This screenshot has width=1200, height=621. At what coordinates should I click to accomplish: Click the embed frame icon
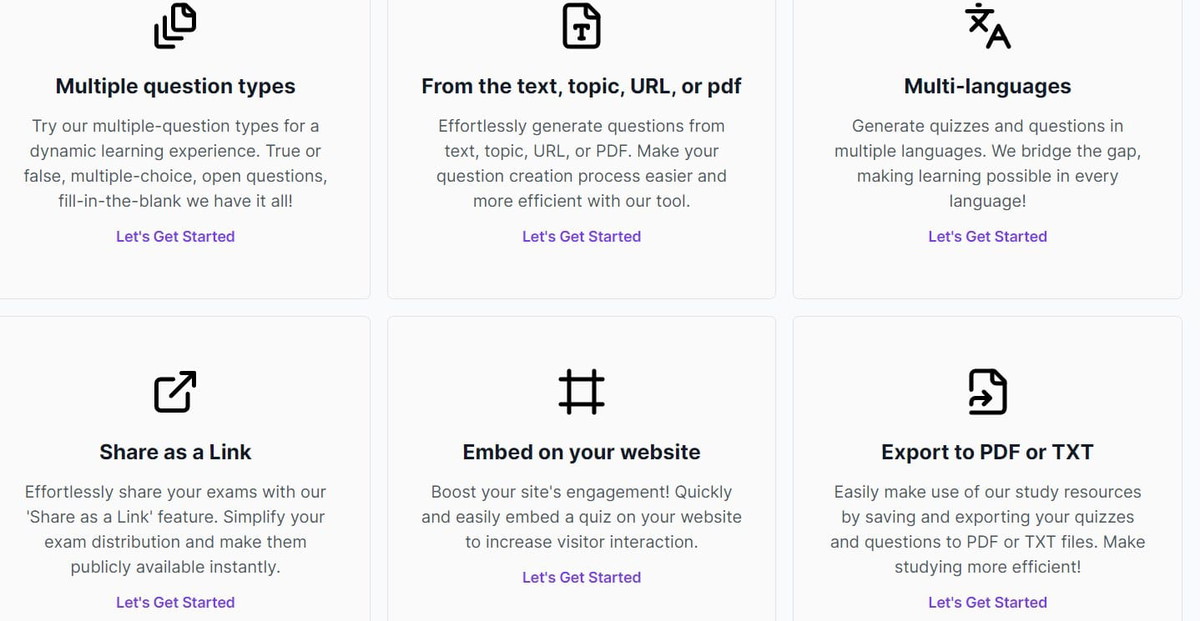point(581,391)
